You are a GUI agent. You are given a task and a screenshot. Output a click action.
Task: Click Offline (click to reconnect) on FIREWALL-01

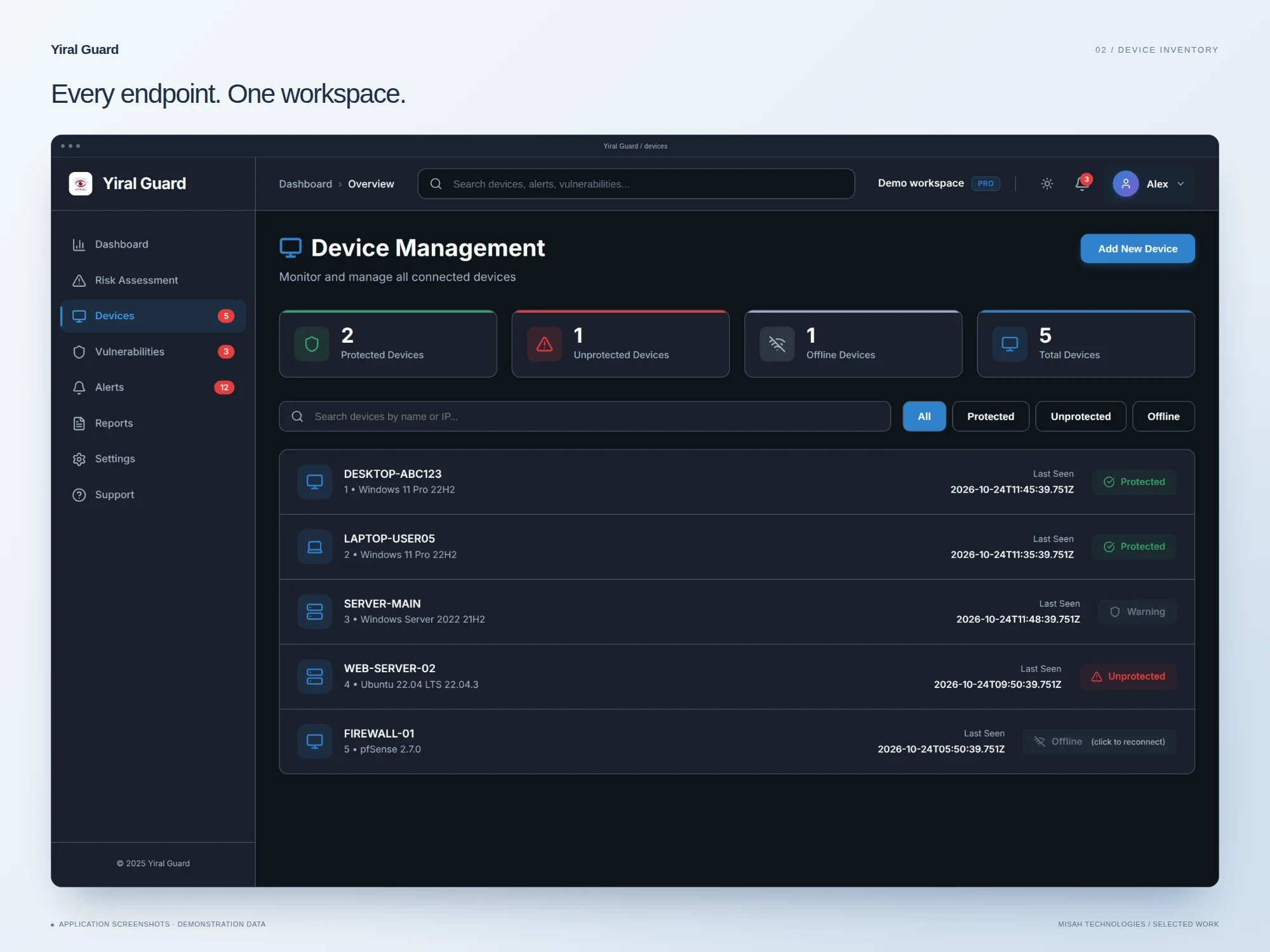point(1099,741)
